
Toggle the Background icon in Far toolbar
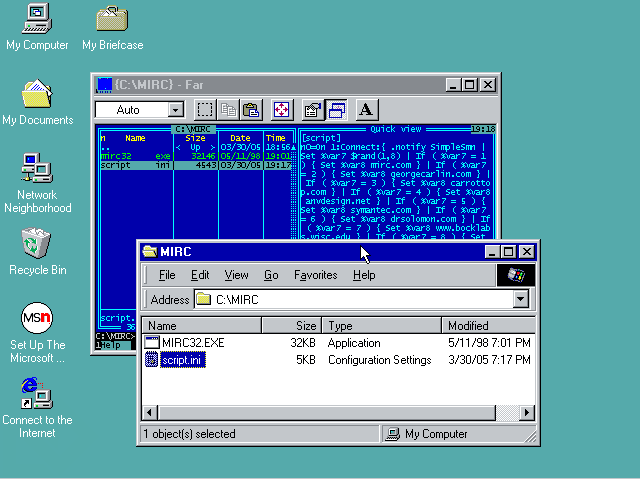pos(336,110)
